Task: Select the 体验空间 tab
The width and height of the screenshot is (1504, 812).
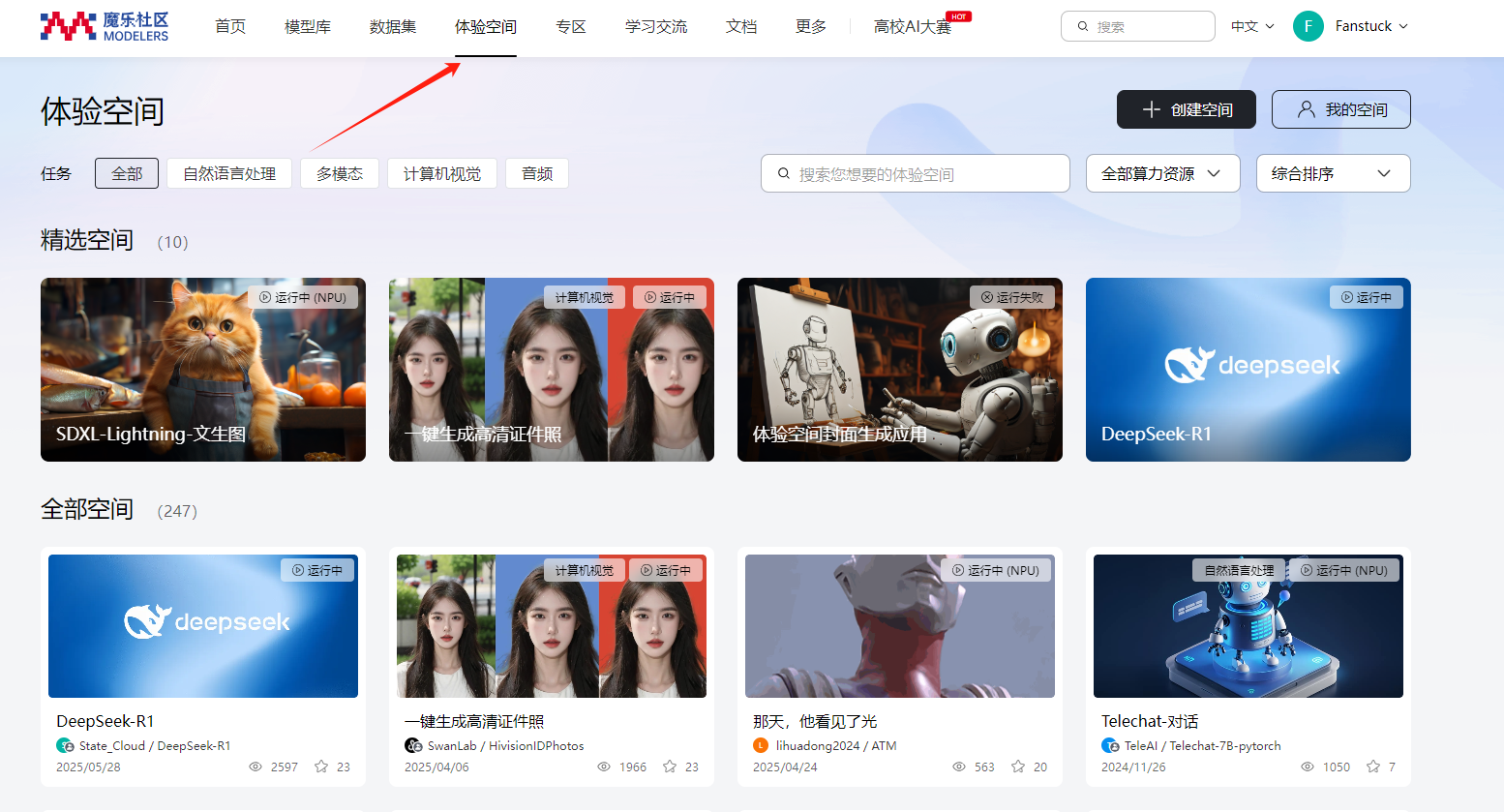Action: tap(486, 26)
